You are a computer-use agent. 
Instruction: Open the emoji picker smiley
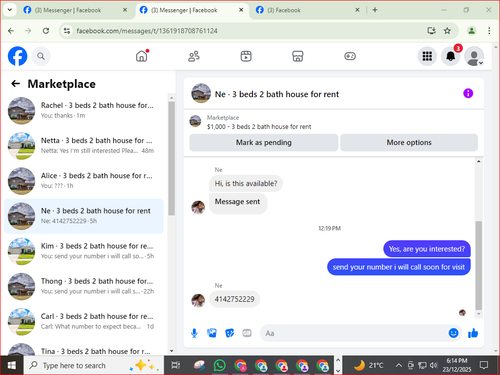pyautogui.click(x=453, y=333)
